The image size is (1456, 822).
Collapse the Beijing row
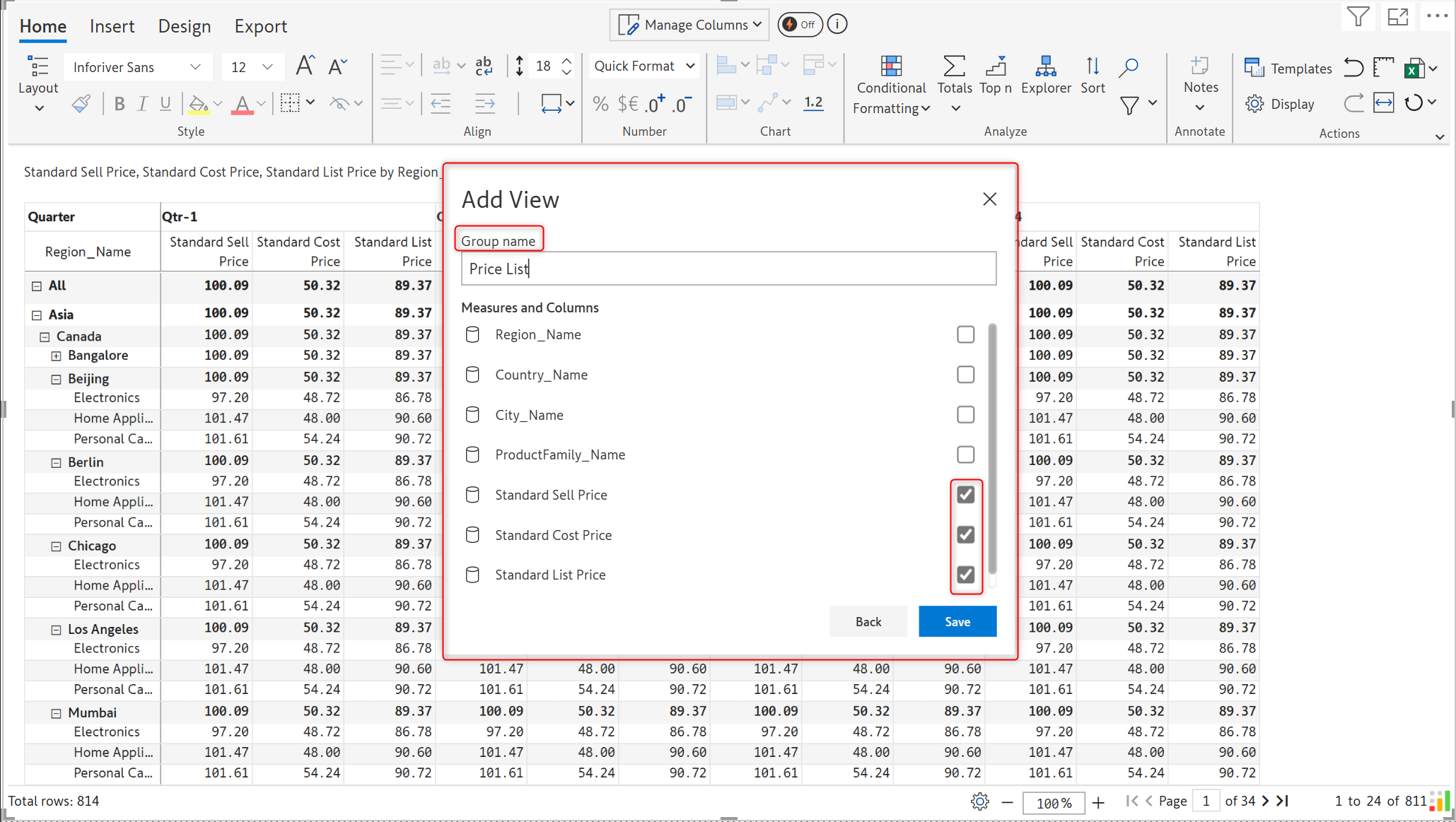tap(57, 379)
